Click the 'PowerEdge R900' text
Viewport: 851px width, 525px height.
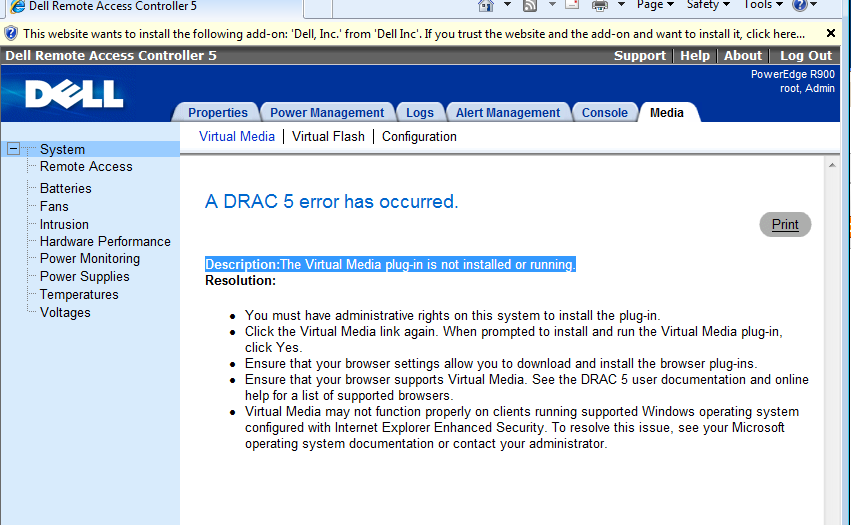(792, 74)
